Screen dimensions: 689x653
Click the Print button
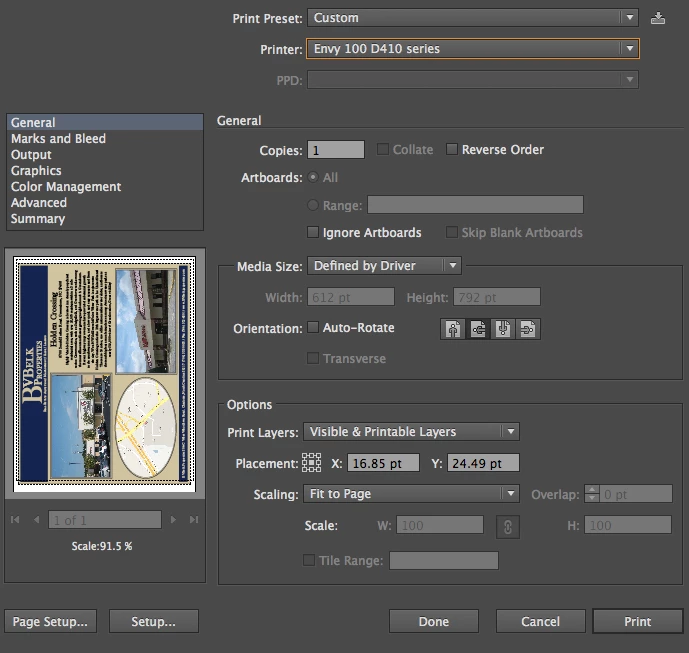click(638, 621)
